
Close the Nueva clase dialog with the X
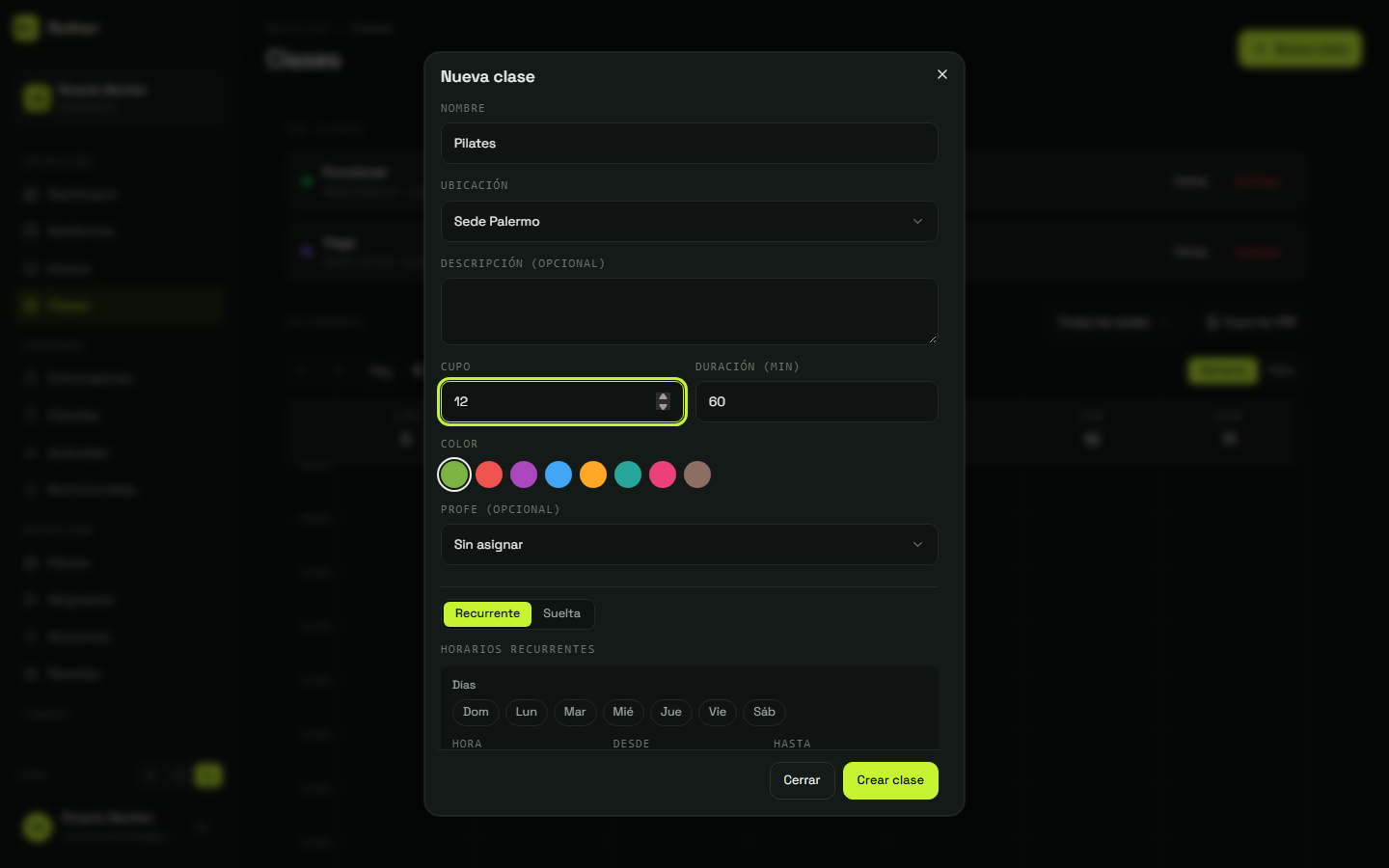pos(942,74)
